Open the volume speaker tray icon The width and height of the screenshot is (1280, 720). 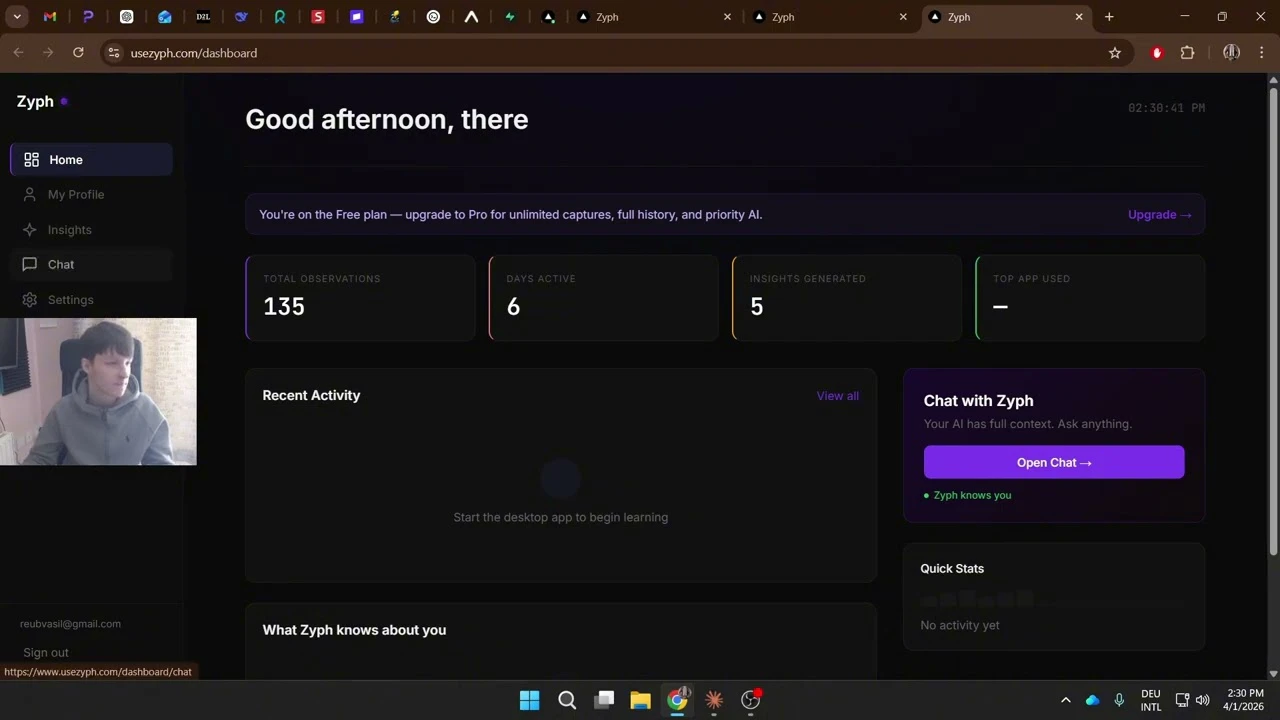tap(1202, 700)
